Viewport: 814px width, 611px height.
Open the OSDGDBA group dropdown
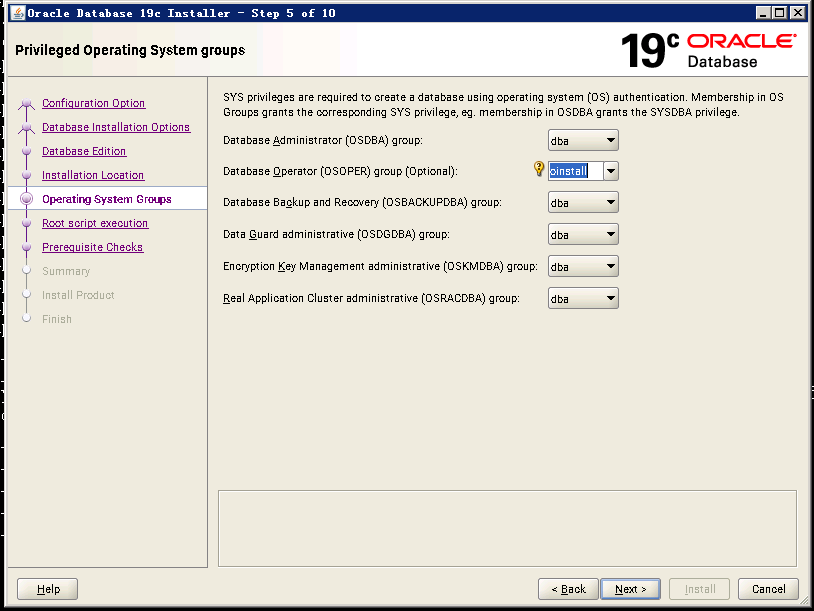coord(583,235)
